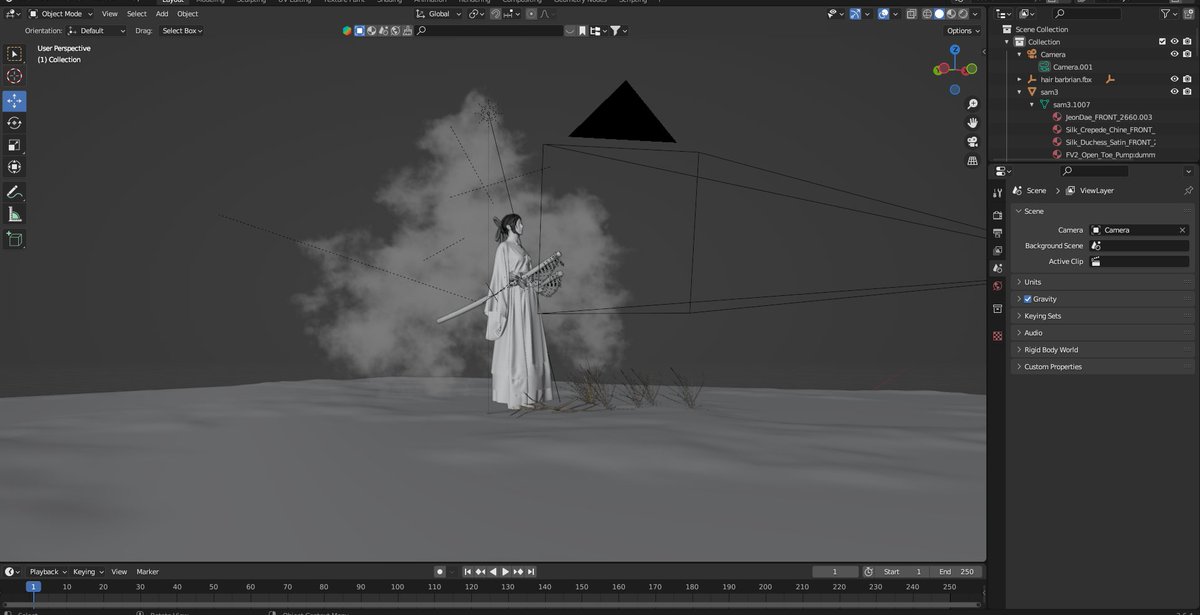This screenshot has width=1200, height=615.
Task: Open the Drag Select Box dropdown
Action: point(182,31)
